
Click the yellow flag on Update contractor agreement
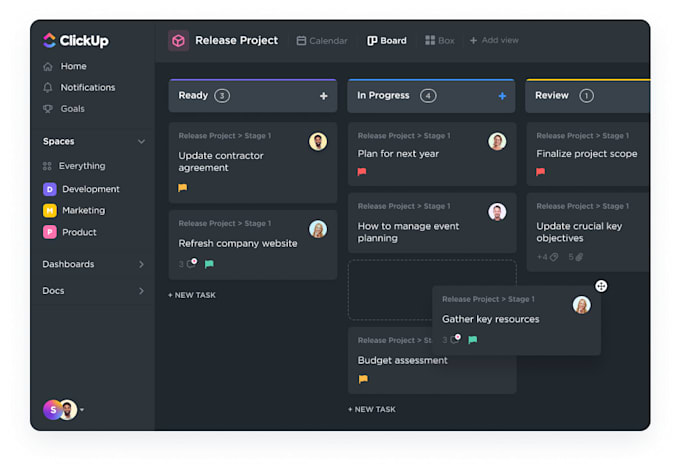pyautogui.click(x=183, y=187)
